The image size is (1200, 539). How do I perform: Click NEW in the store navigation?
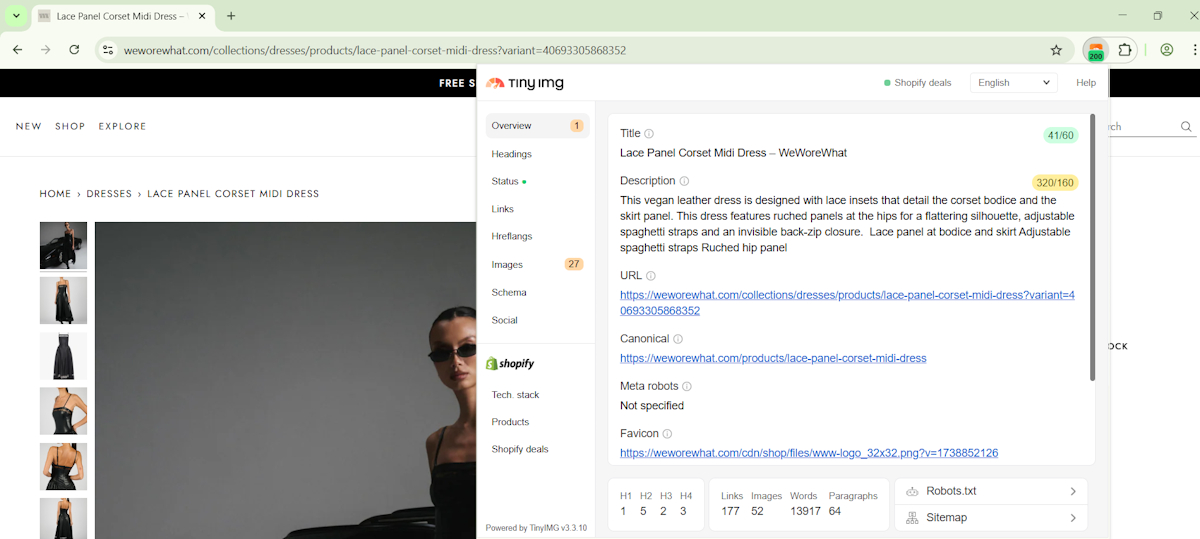tap(29, 127)
